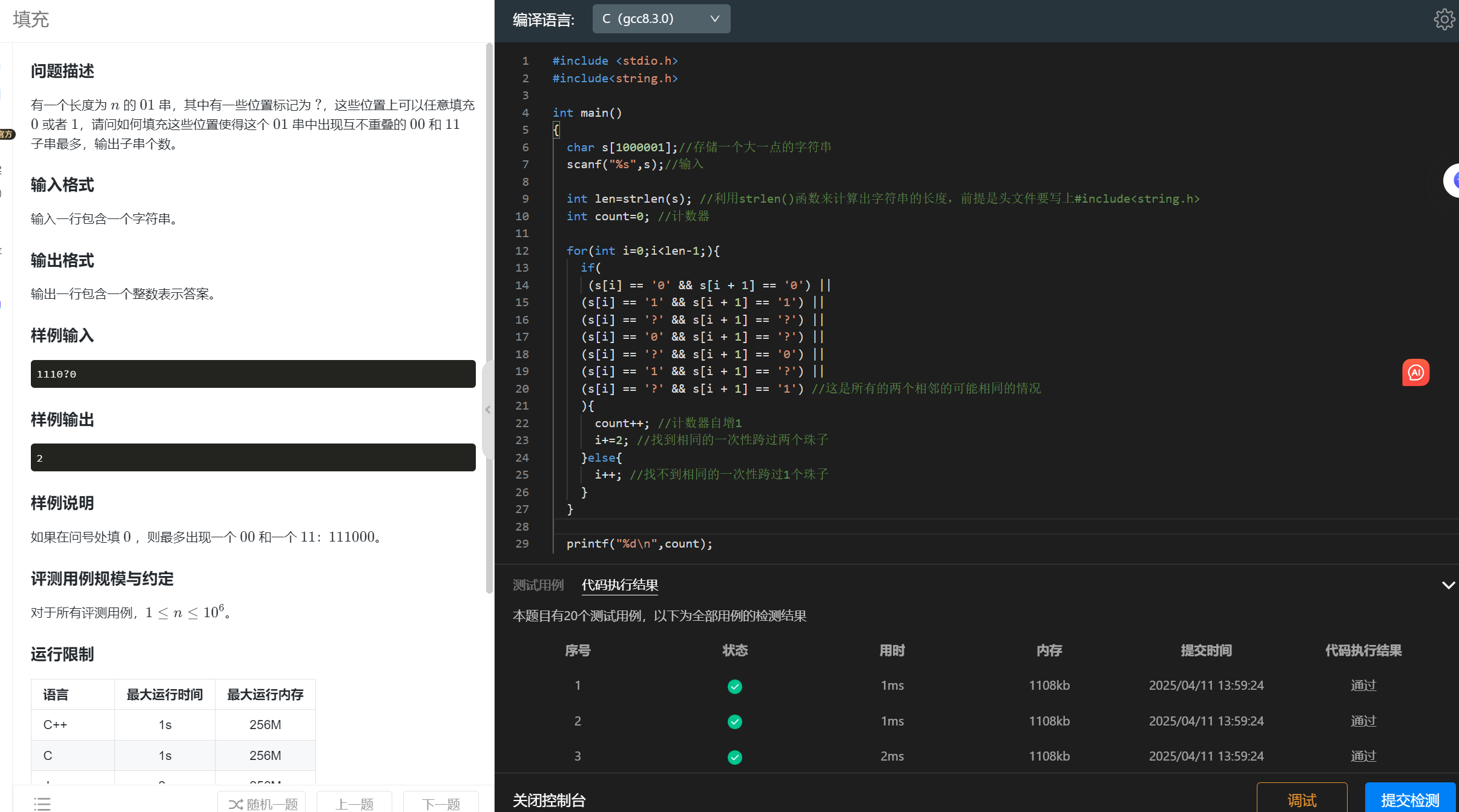The image size is (1459, 812).
Task: Collapse the result console chevron
Action: pyautogui.click(x=1448, y=585)
